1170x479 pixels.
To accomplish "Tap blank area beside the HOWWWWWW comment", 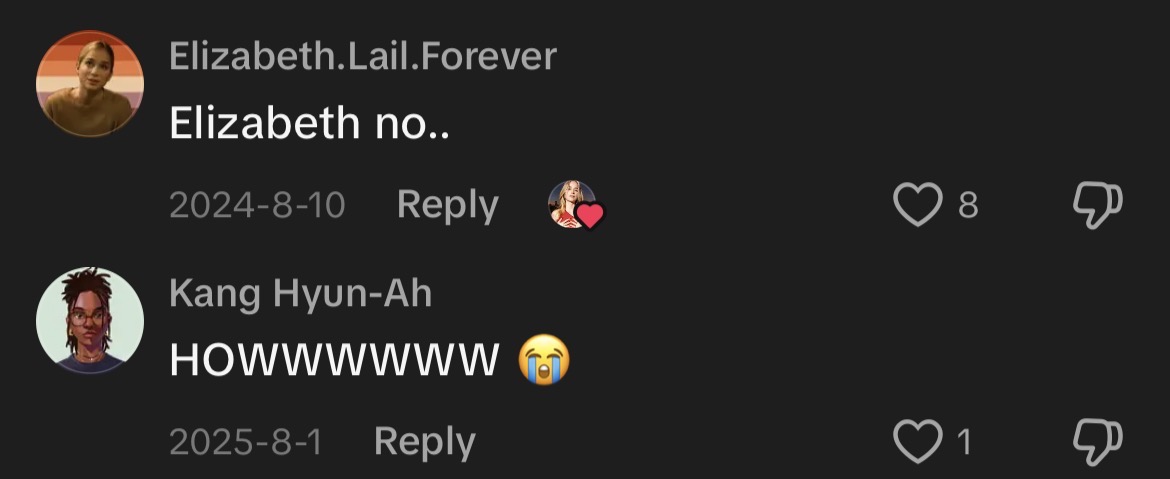I will point(821,358).
